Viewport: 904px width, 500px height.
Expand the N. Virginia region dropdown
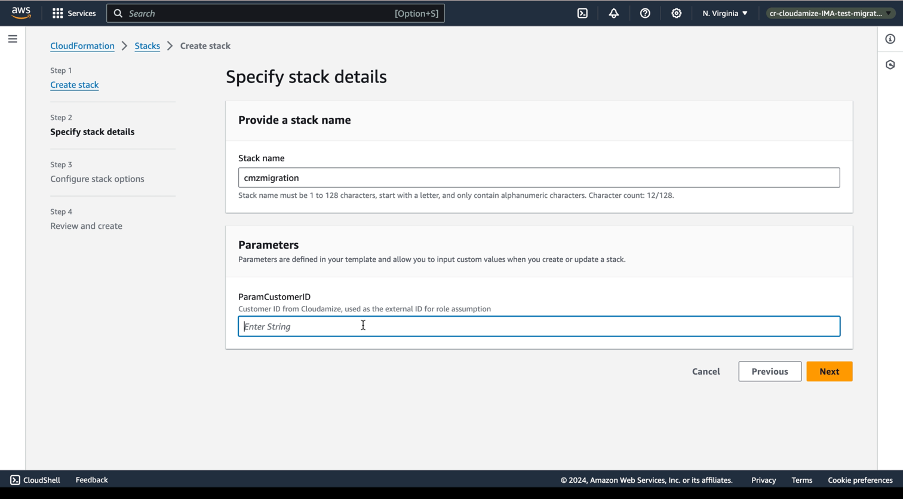point(725,13)
